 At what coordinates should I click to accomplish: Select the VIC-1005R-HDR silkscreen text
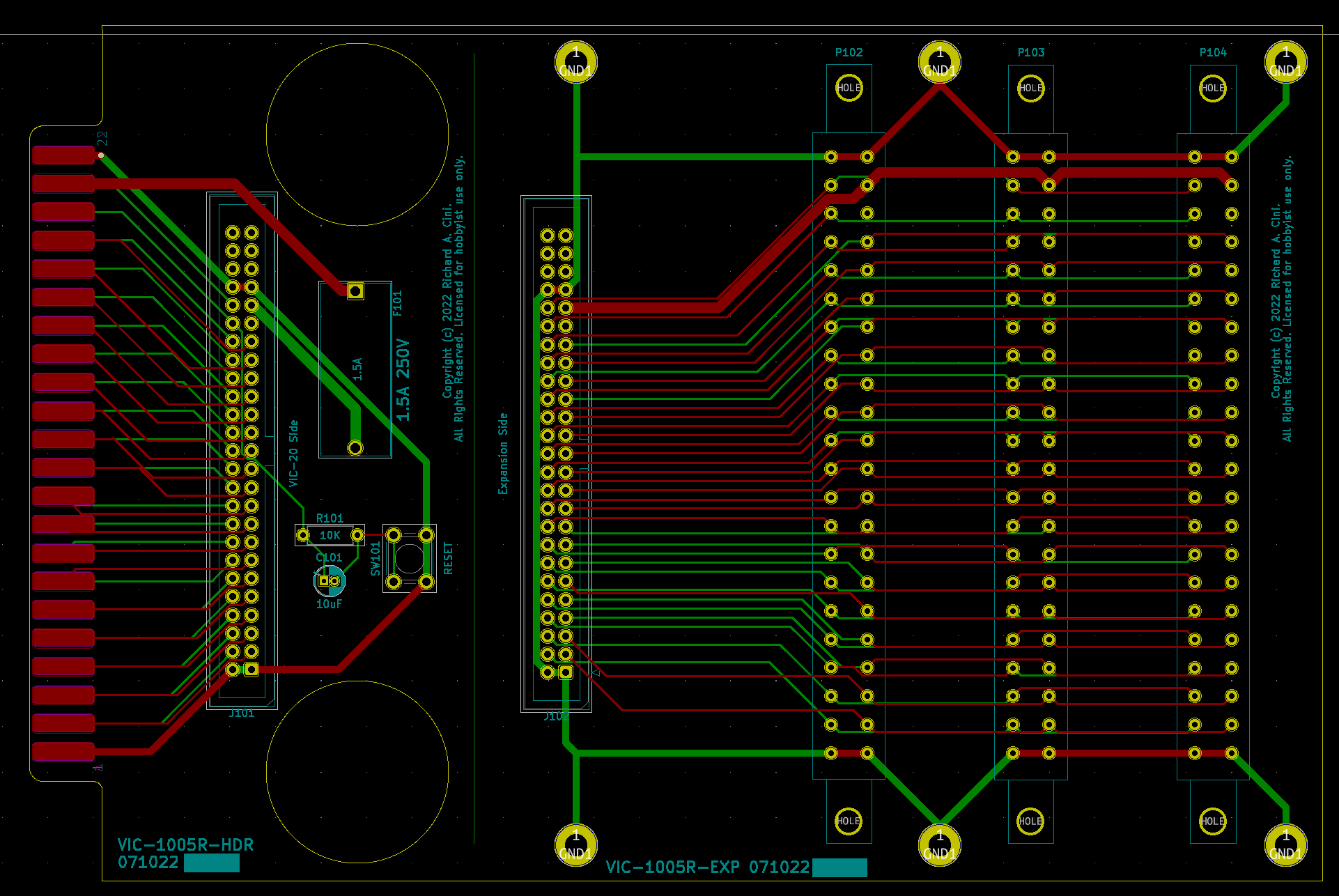pos(185,844)
